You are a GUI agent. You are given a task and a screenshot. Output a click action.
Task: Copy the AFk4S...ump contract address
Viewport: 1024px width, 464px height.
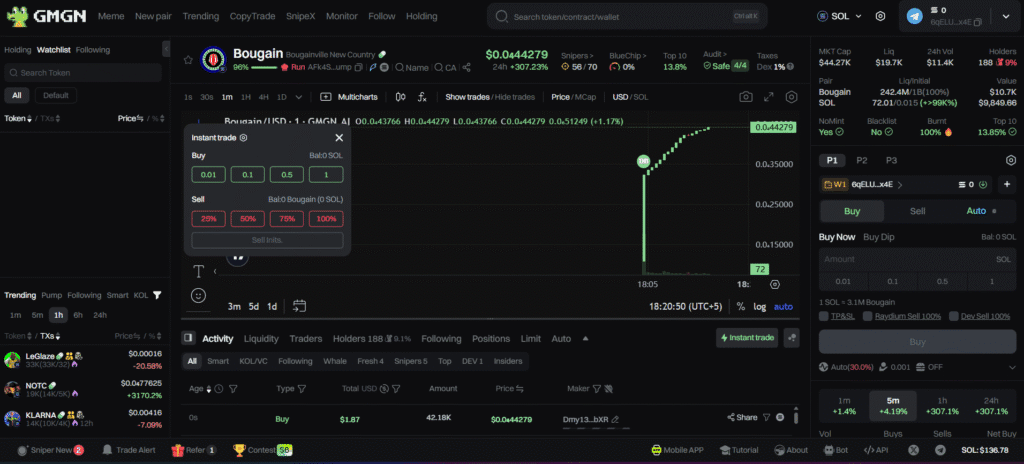pos(360,67)
